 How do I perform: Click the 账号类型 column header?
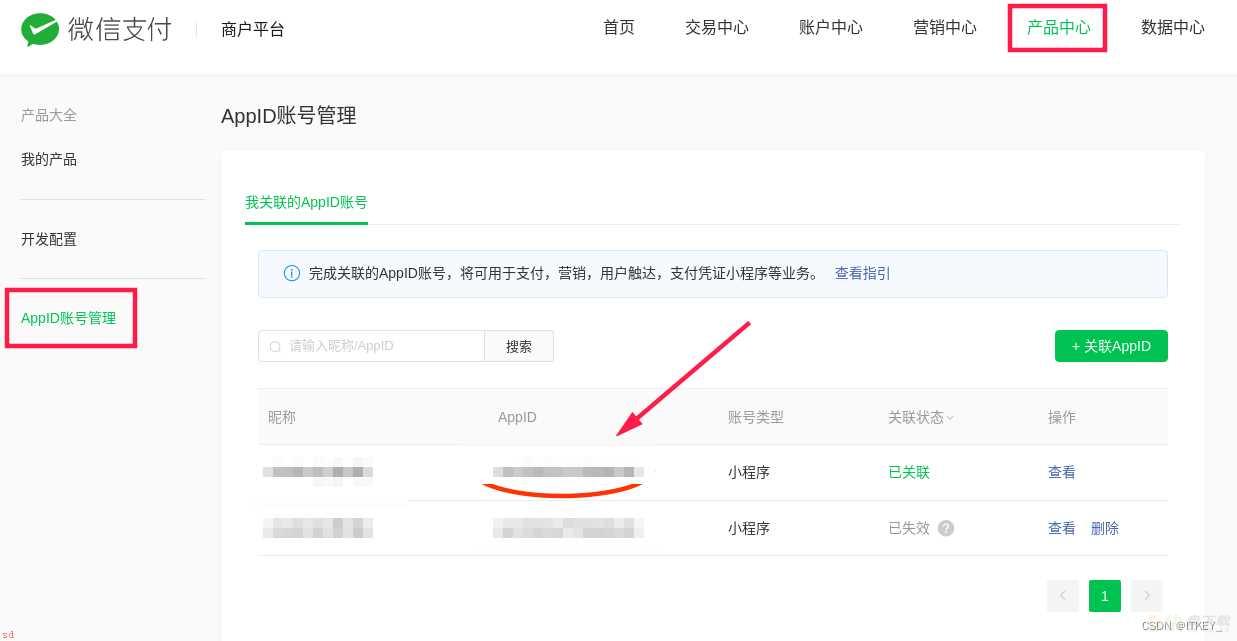coord(756,417)
